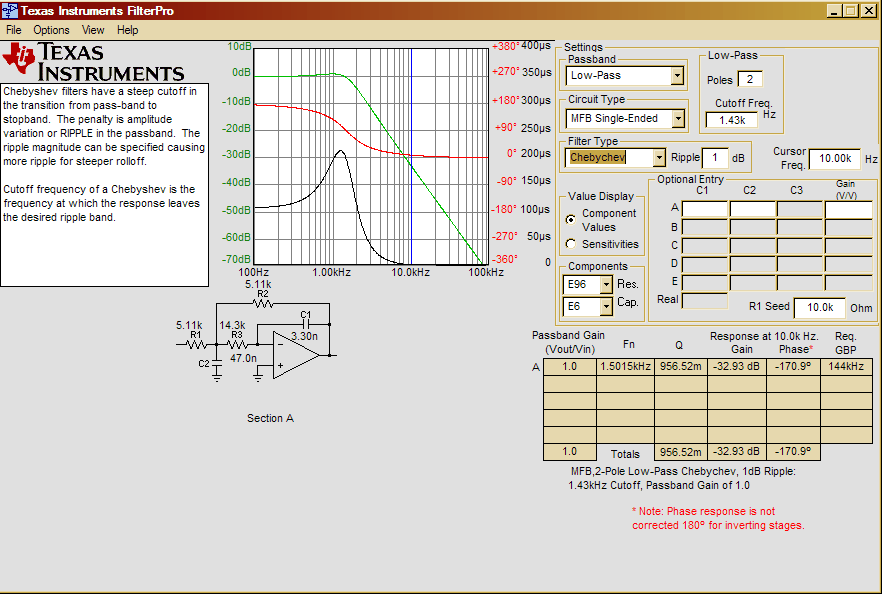The height and width of the screenshot is (594, 882).
Task: Click the Texas Instruments logo
Action: 93,62
